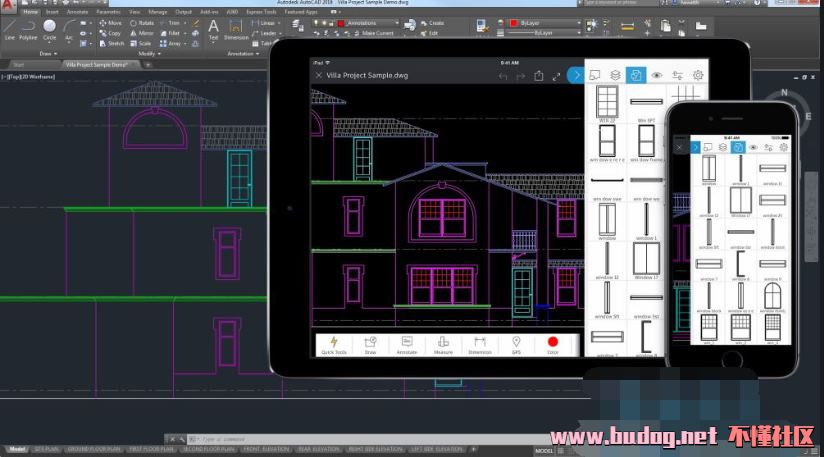Viewport: 824px width, 457px height.
Task: Click the red Annotations layer color swatch
Action: click(x=341, y=23)
